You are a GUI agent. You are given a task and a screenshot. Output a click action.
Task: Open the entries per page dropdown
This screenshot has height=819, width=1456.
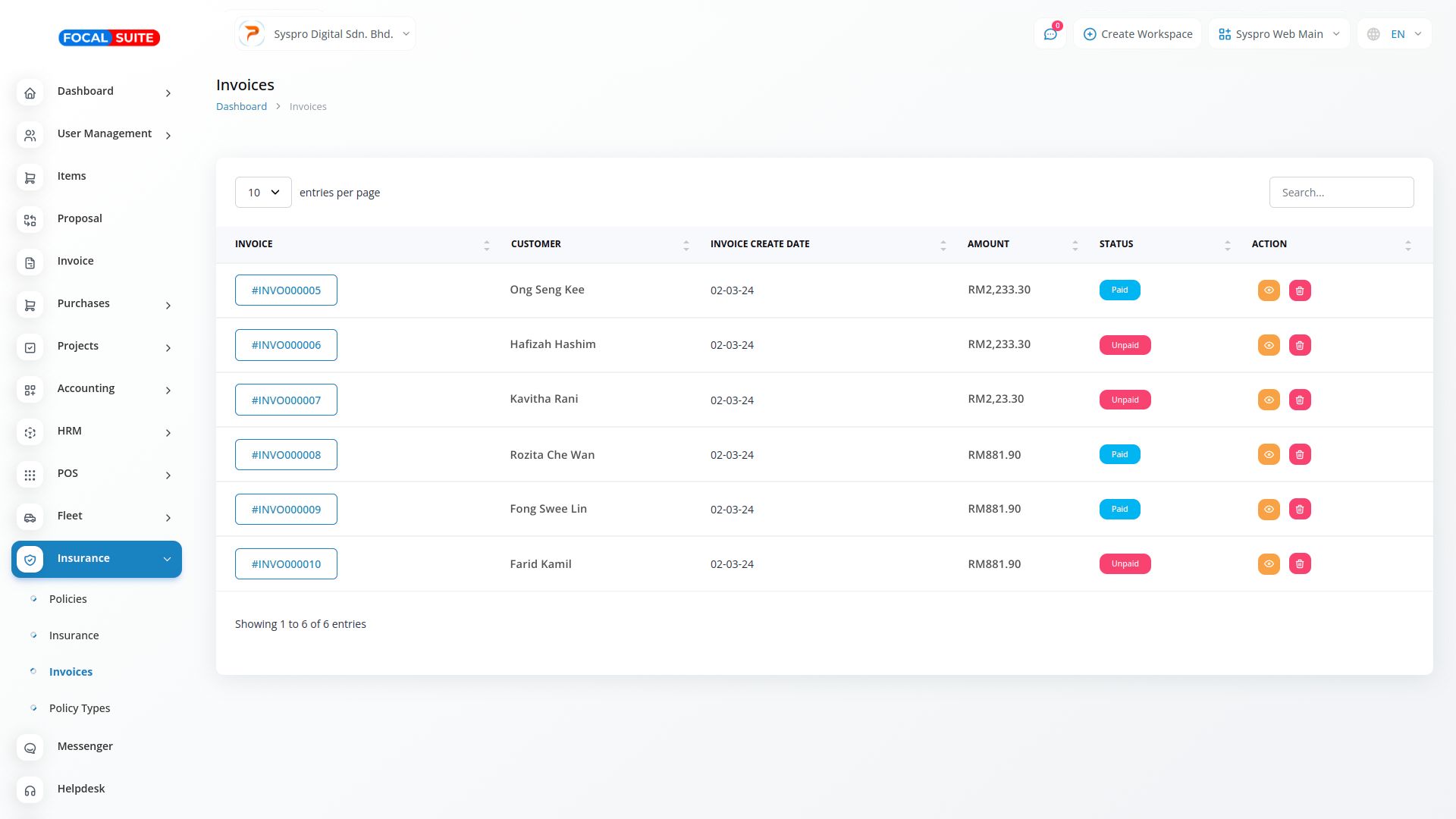coord(263,193)
